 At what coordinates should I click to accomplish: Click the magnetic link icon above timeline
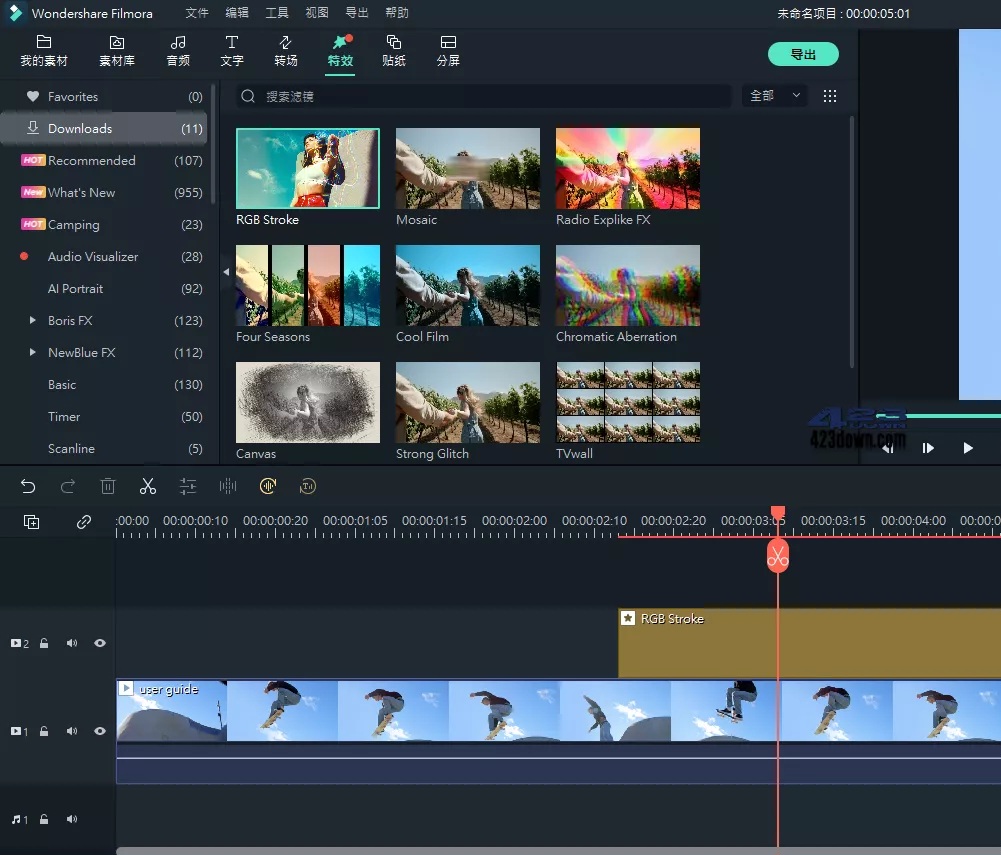click(83, 521)
